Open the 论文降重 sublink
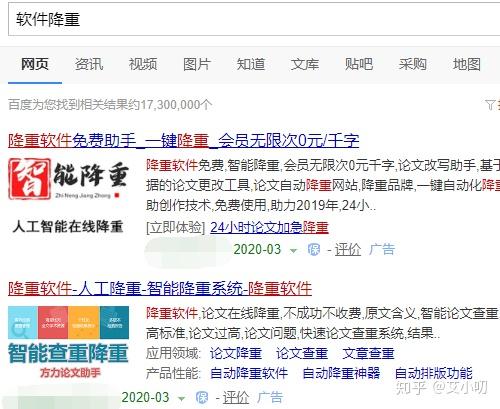The width and height of the screenshot is (500, 409). coord(236,353)
